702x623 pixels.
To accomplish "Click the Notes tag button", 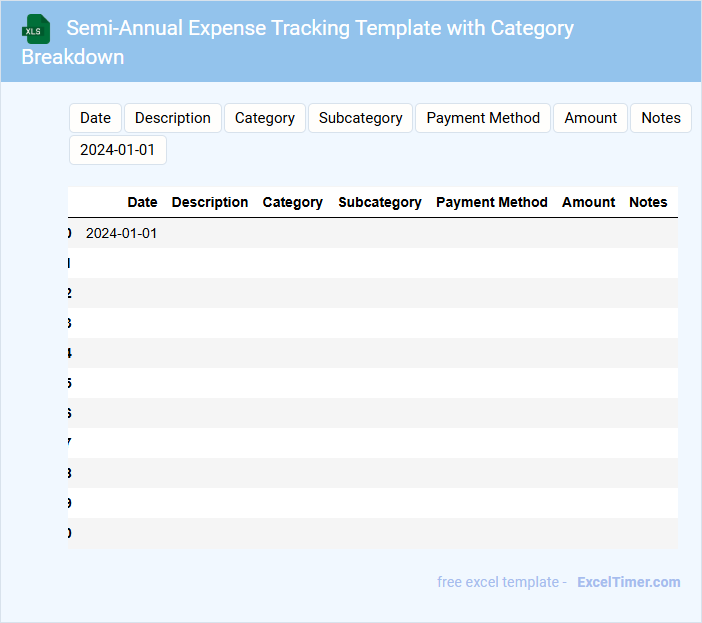I will pos(661,118).
